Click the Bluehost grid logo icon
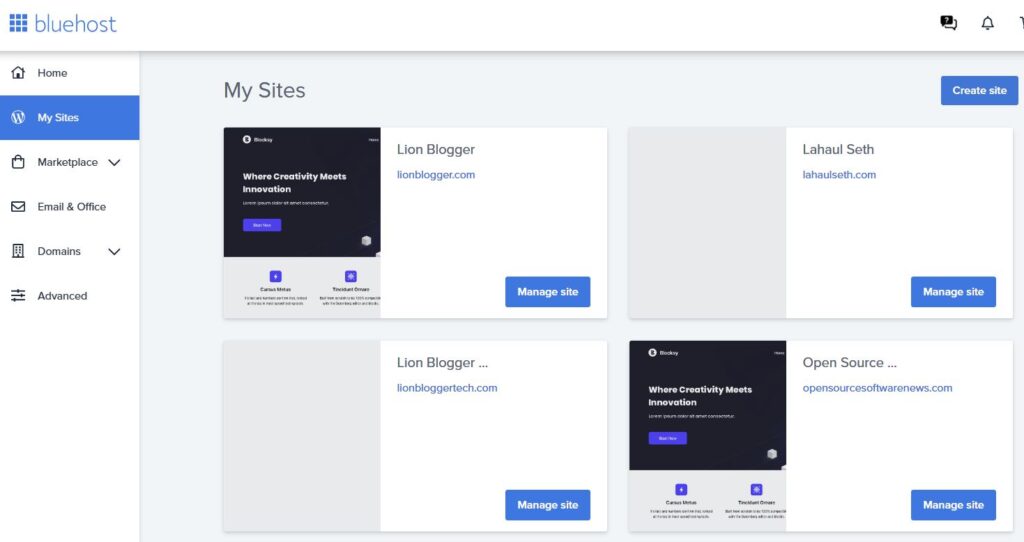The image size is (1024, 542). 18,23
